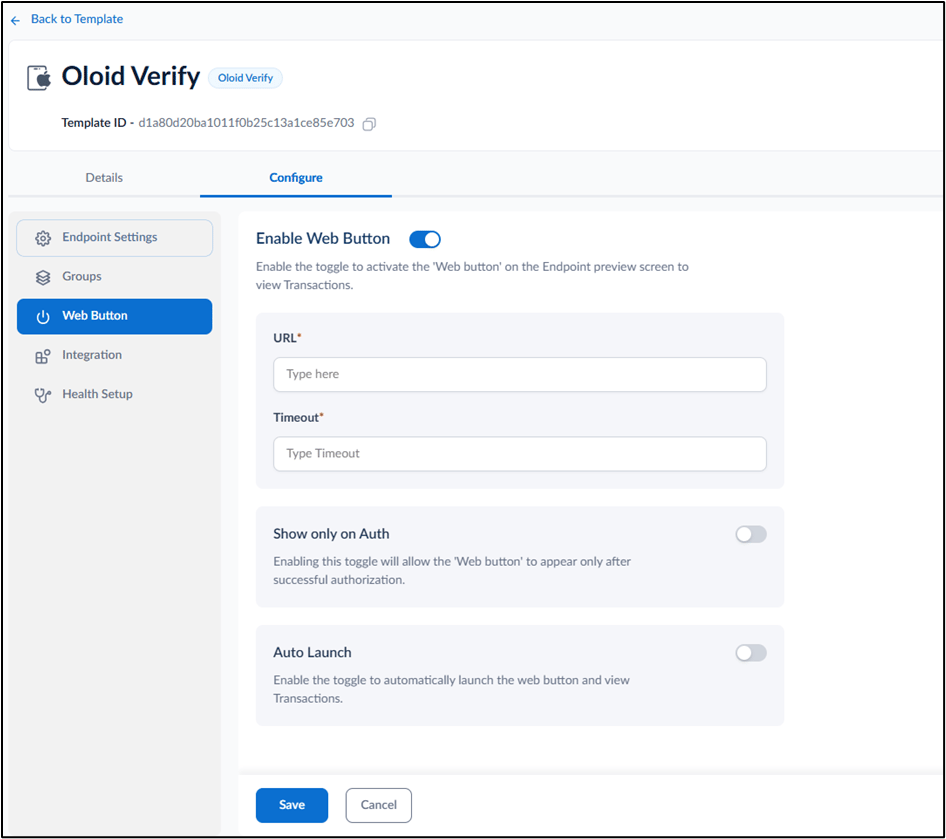Viewport: 946px width, 839px height.
Task: Click the Groups layers icon
Action: 43,277
